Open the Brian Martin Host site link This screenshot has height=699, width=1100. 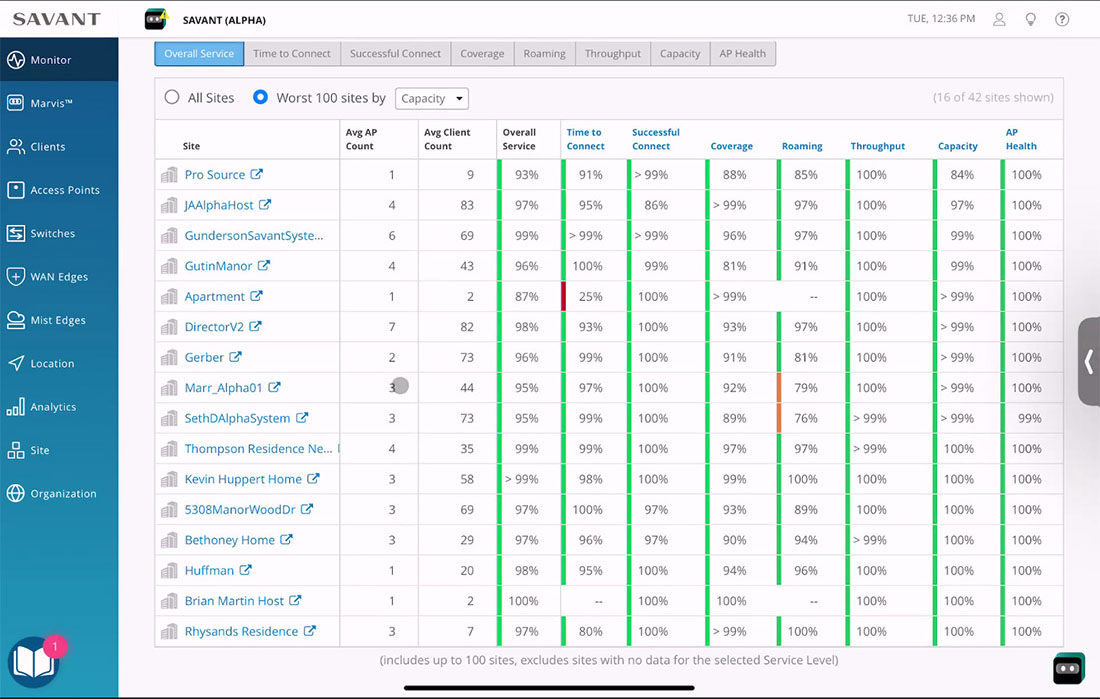(x=234, y=601)
